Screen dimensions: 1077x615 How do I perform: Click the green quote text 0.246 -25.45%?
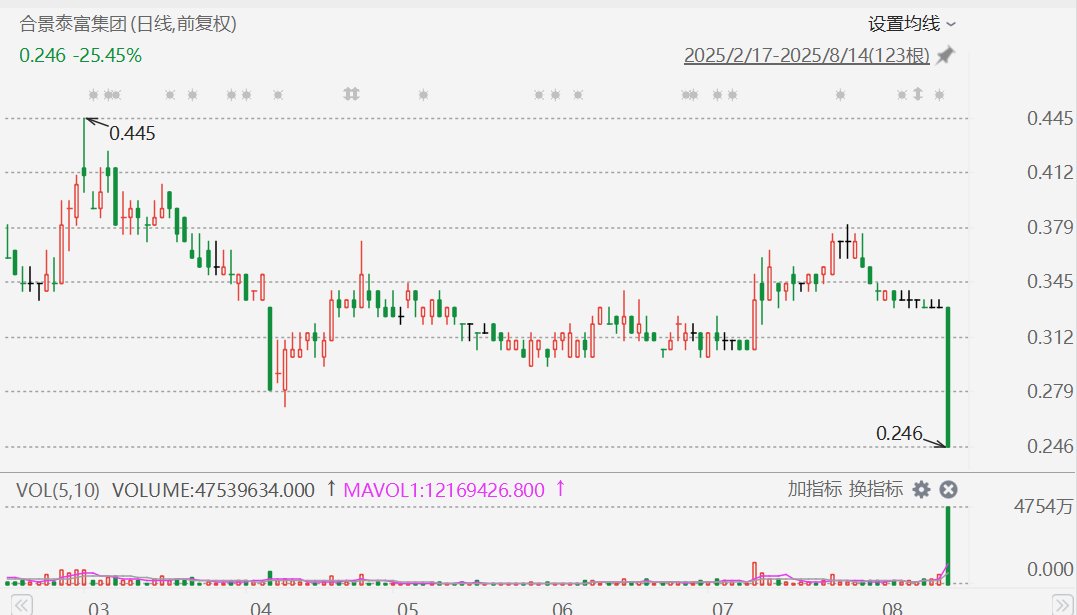click(80, 56)
